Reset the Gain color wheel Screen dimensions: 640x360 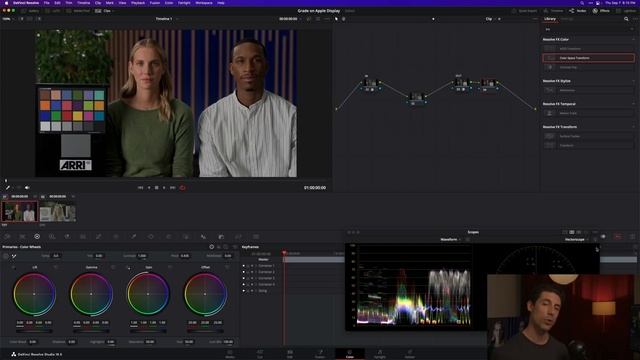click(x=170, y=267)
